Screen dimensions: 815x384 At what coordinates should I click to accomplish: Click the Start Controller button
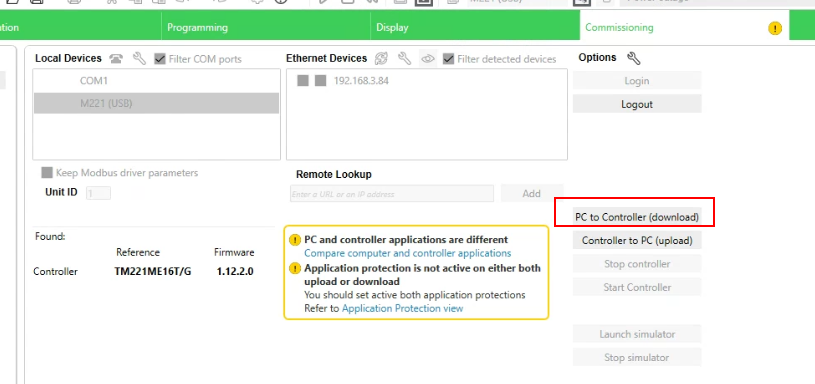[x=637, y=287]
